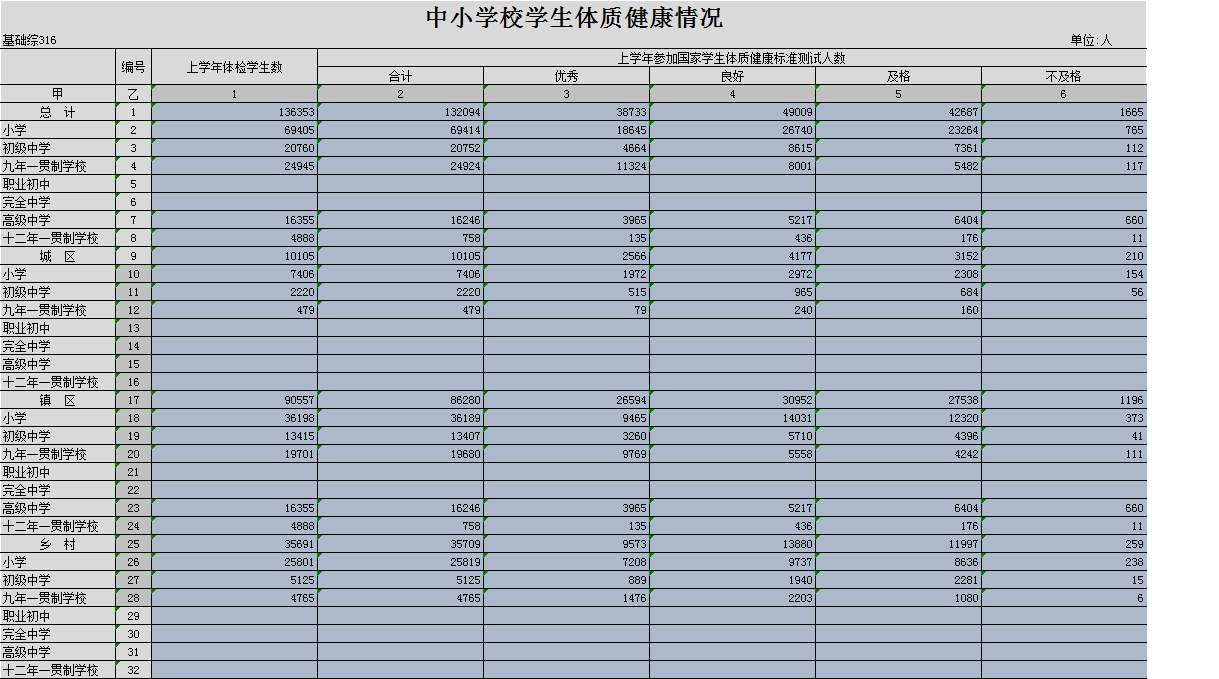Select the 城区 row label

click(58, 256)
